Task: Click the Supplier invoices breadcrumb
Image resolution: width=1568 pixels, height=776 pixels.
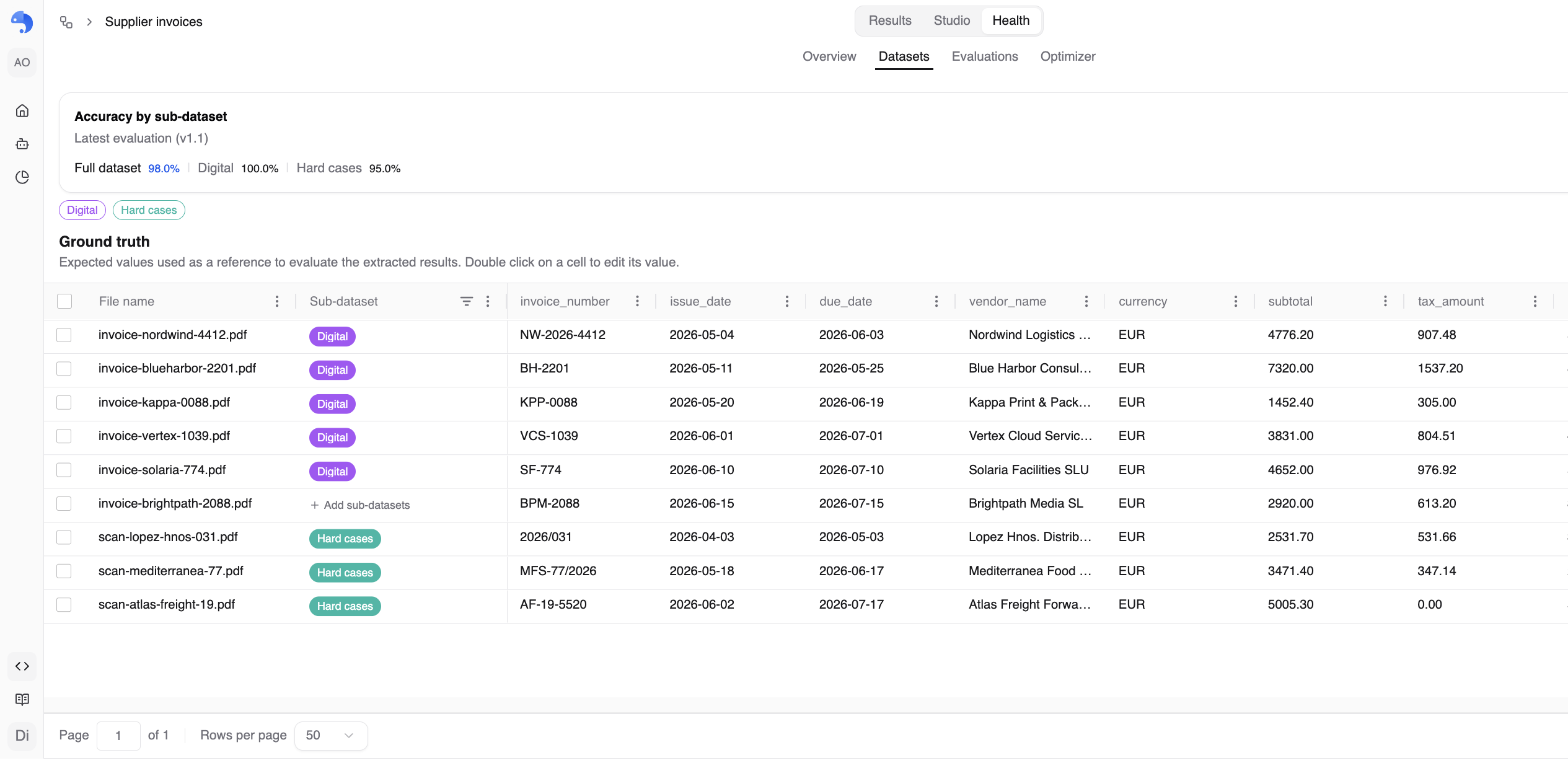Action: pos(154,22)
